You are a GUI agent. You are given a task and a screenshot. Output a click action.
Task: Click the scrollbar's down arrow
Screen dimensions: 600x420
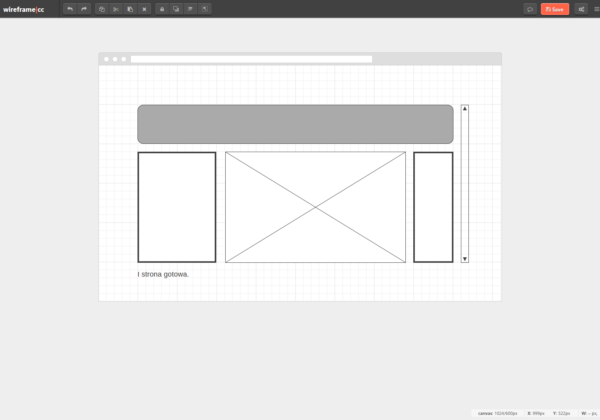coord(465,259)
